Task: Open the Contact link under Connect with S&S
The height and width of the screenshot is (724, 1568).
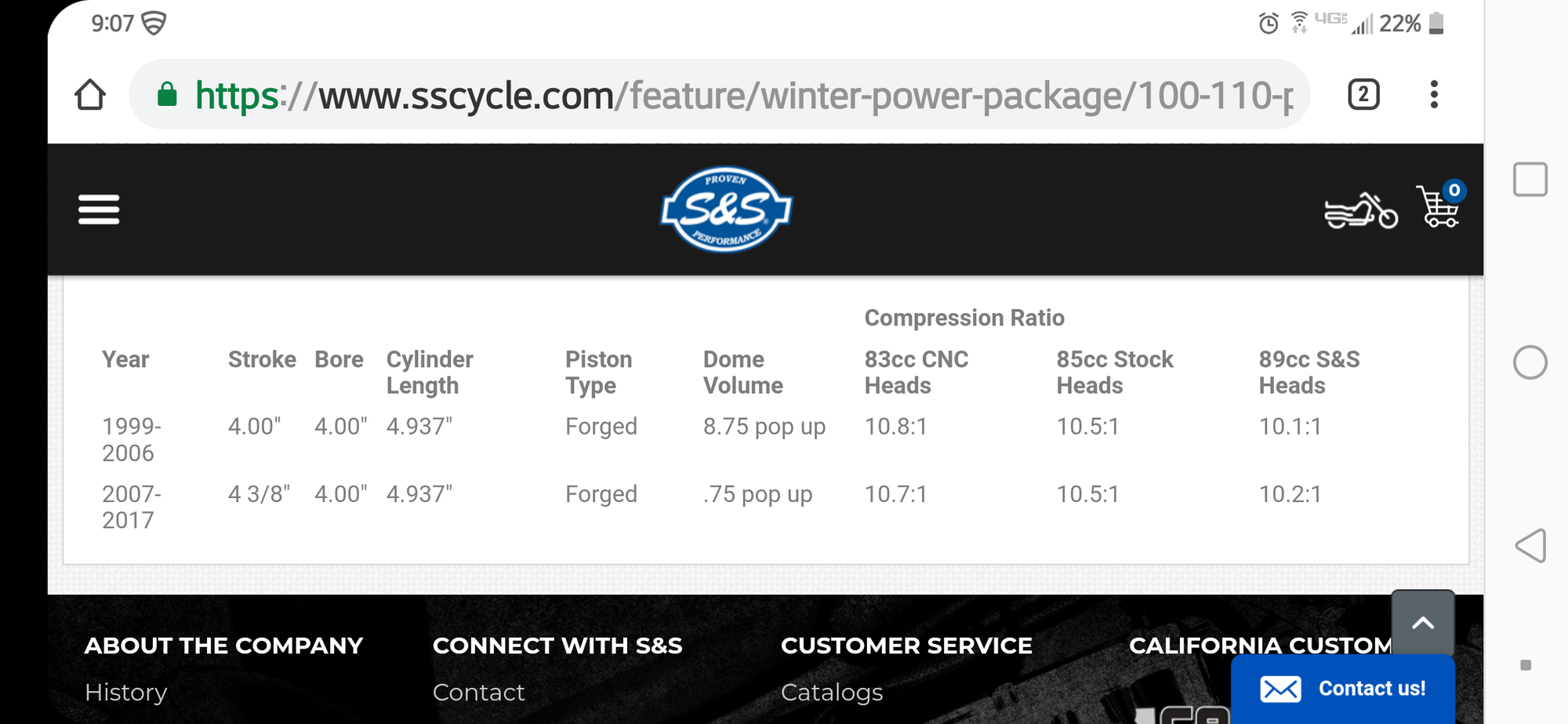Action: coord(478,693)
